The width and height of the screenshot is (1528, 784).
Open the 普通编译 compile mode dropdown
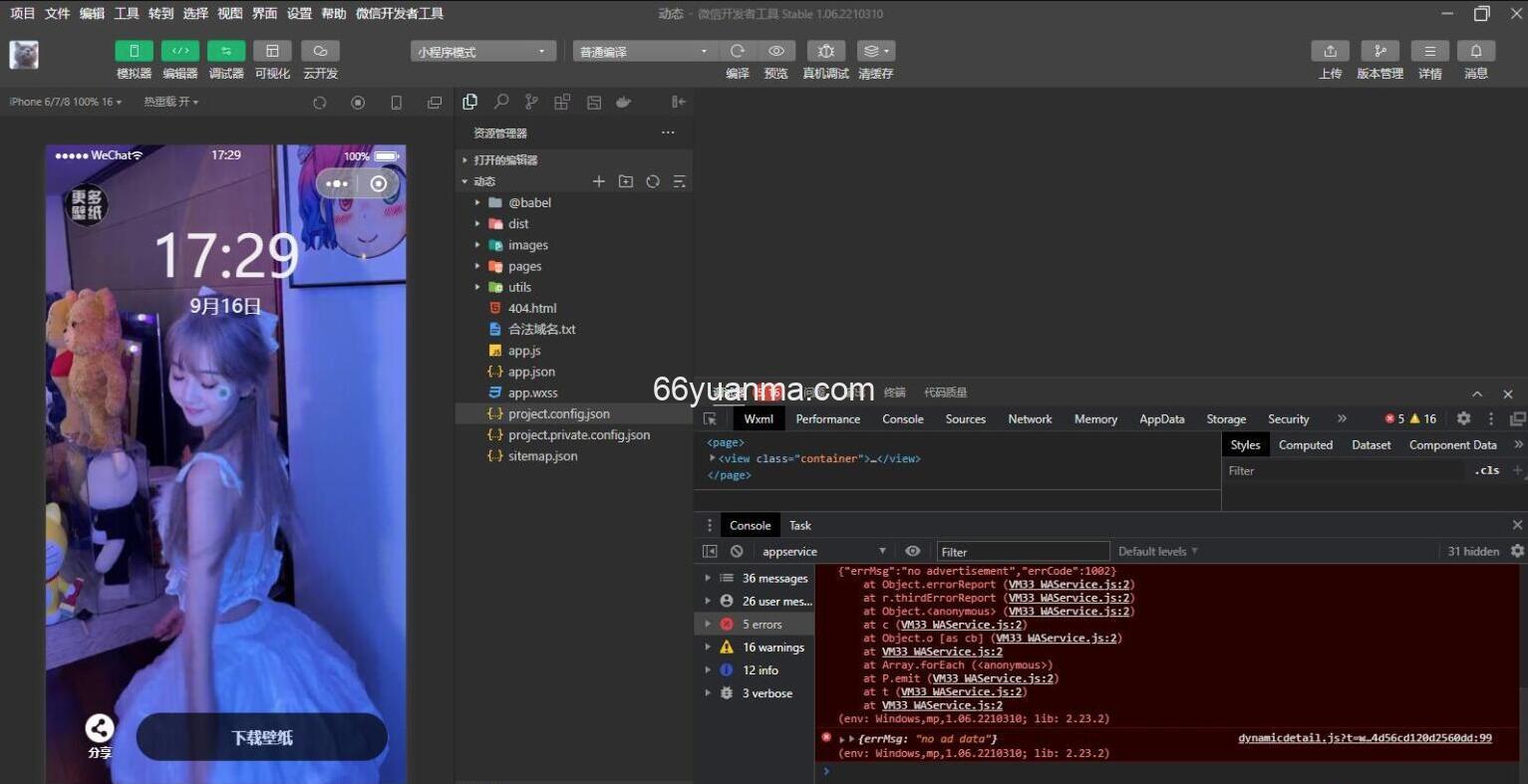tap(643, 52)
